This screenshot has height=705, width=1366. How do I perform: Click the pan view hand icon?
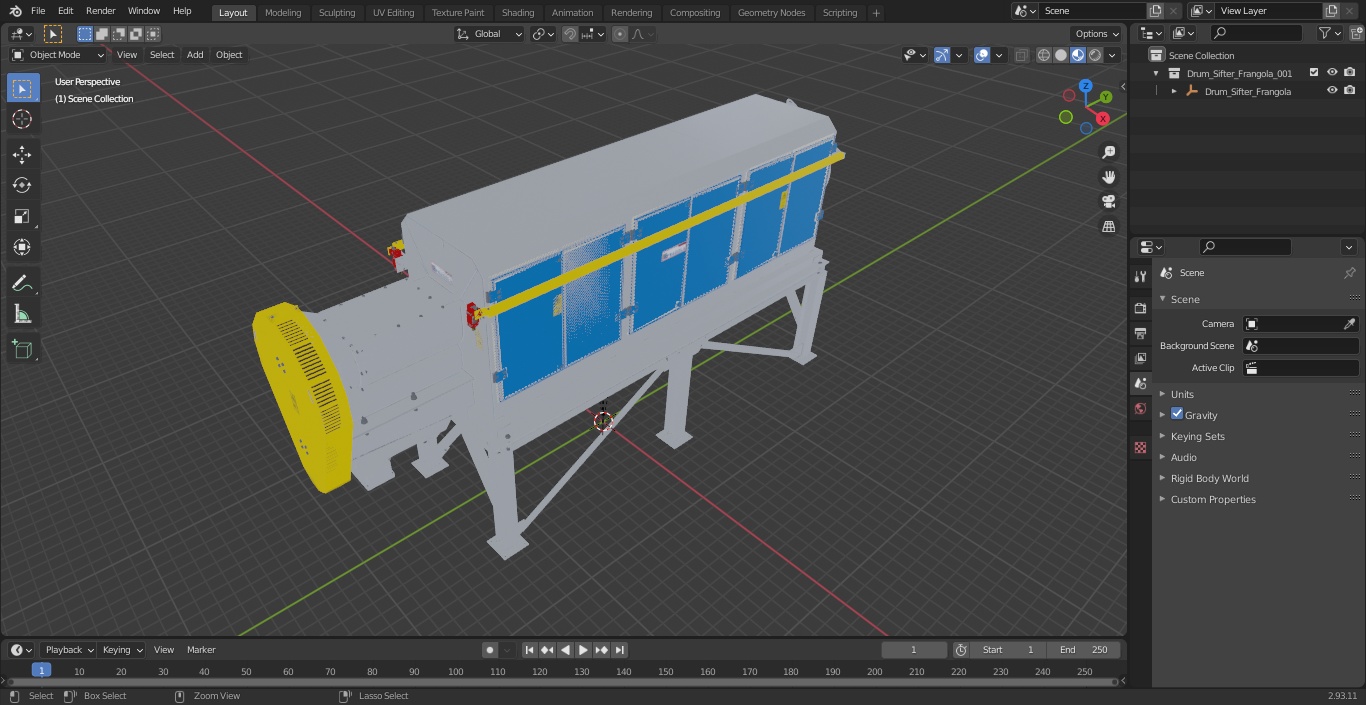(1108, 177)
